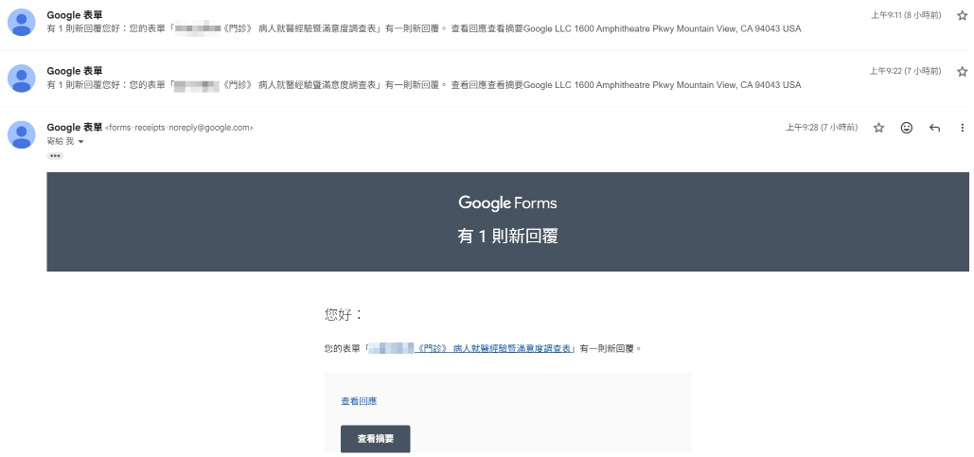Click Google 表單 sender name of 上午9:11 email

click(75, 15)
